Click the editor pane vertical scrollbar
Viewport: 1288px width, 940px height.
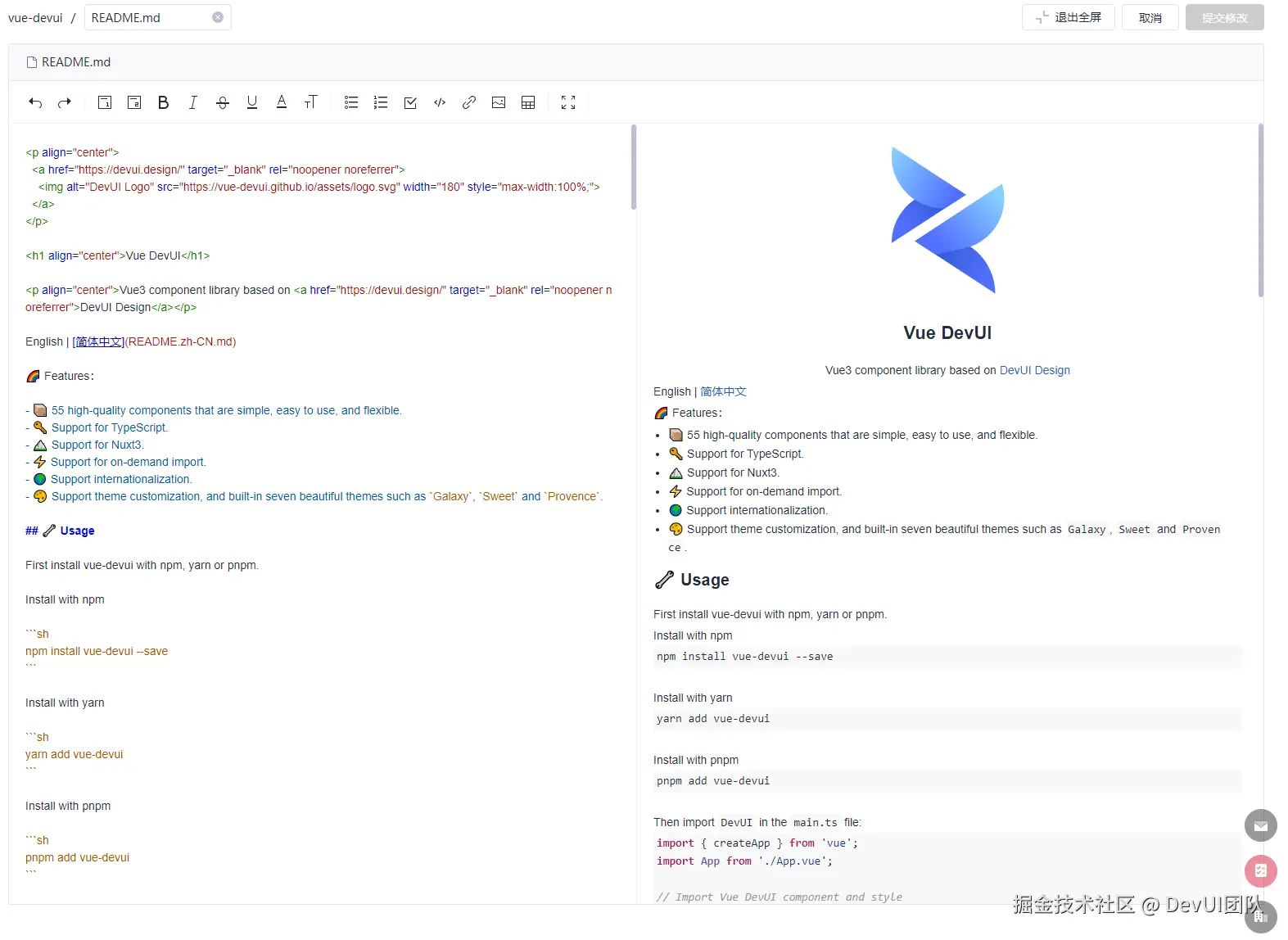(634, 167)
